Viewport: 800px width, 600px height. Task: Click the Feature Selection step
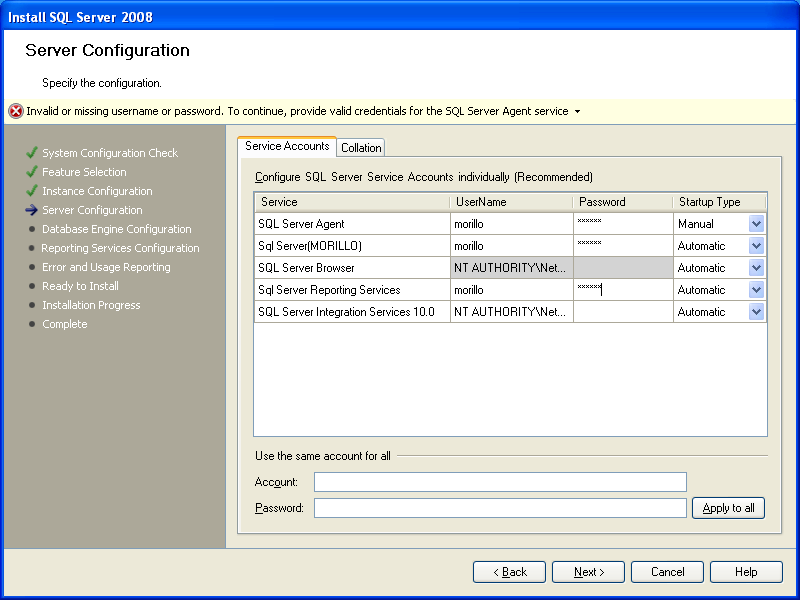(x=84, y=171)
